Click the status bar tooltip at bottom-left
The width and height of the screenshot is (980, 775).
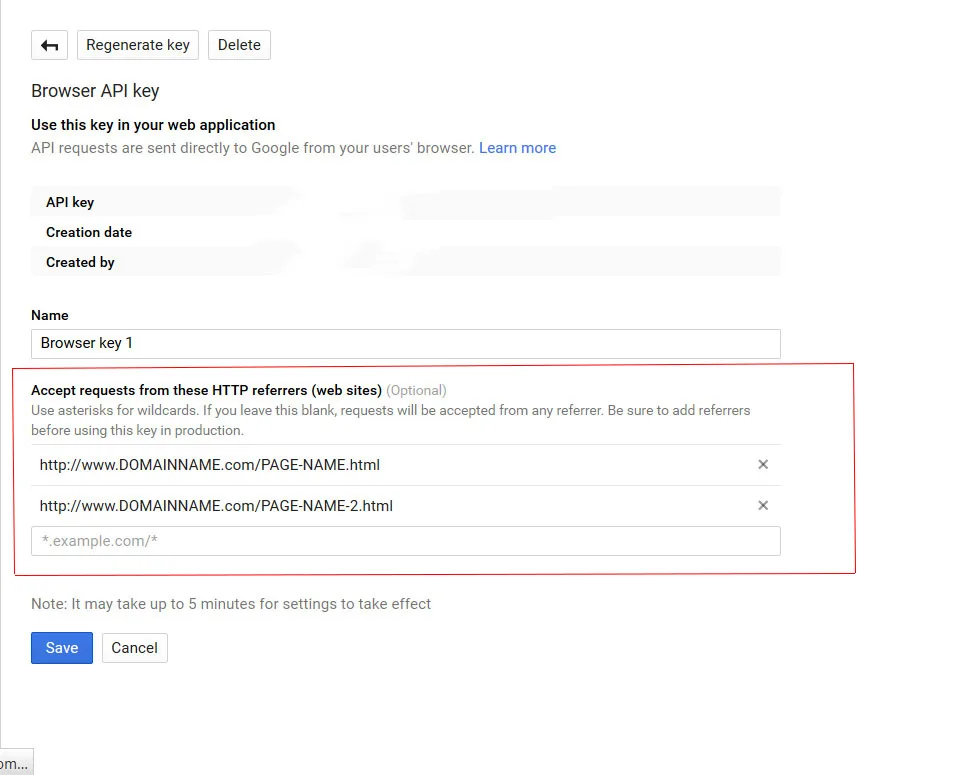16,762
